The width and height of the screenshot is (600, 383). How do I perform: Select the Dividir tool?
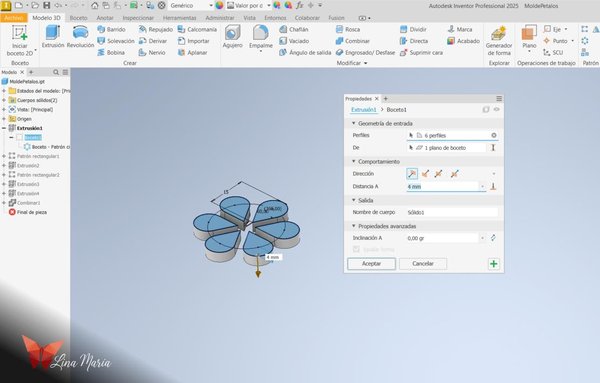[x=413, y=29]
